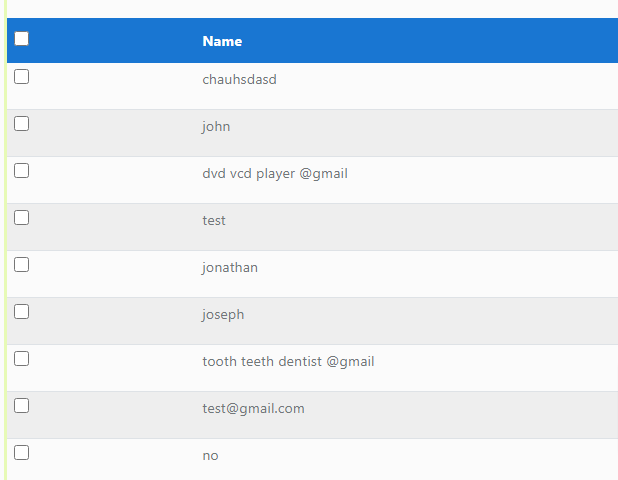Click the Name column header
Screen dimensions: 618x480
coord(222,41)
